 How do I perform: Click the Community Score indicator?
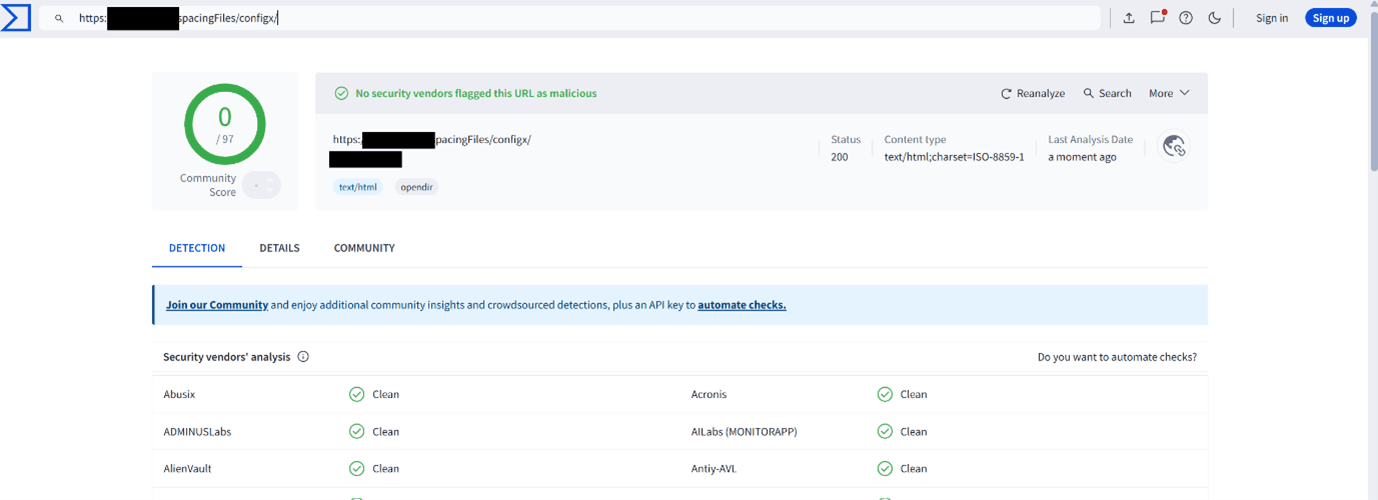[262, 185]
